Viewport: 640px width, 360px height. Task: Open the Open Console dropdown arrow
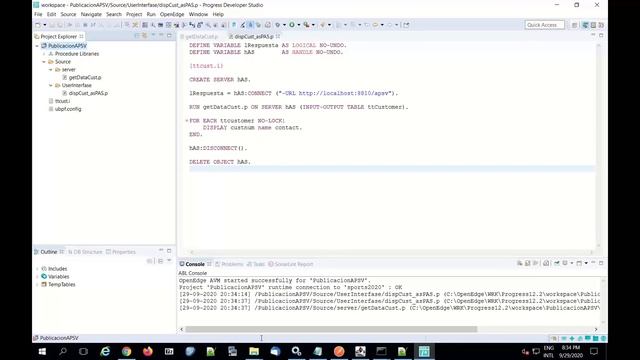tap(586, 263)
